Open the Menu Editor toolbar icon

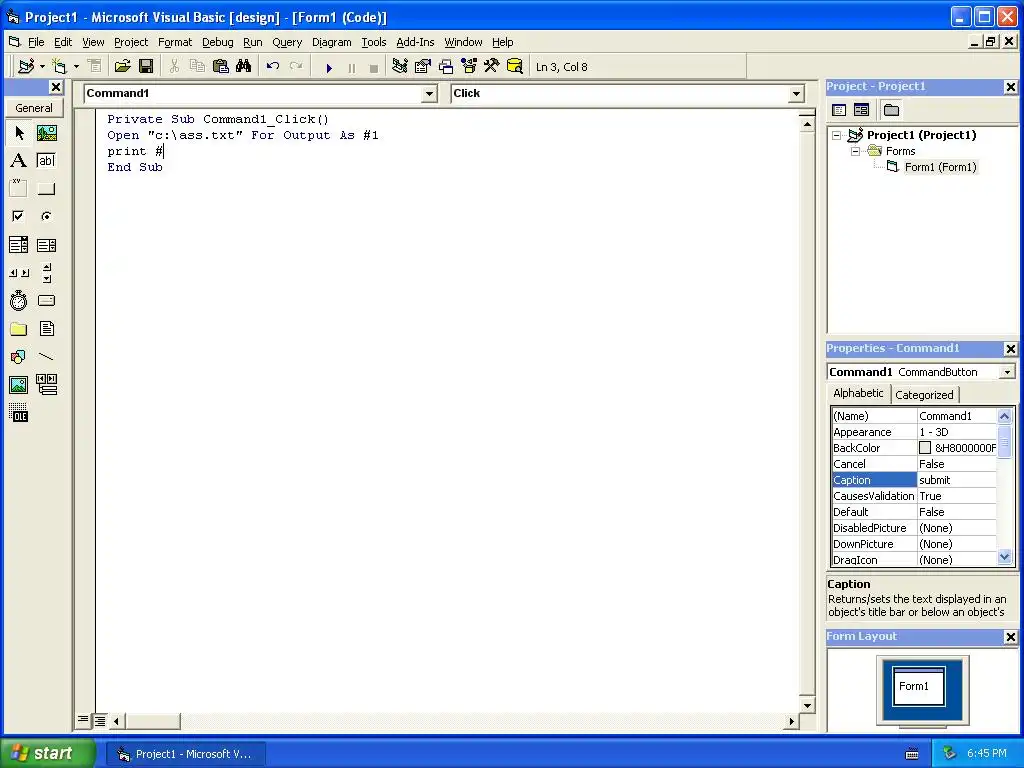400,67
